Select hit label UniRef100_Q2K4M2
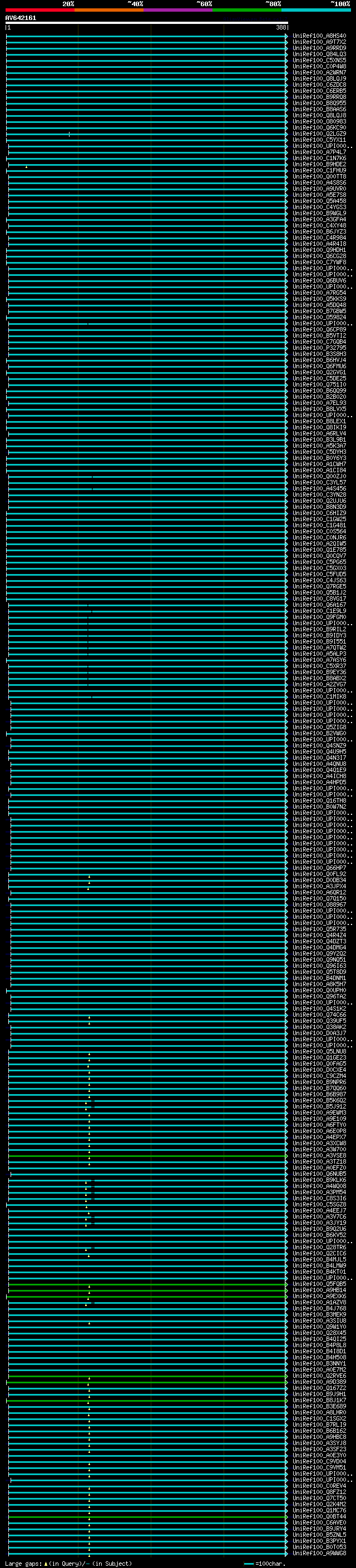Screen dimensions: 356x1568 point(319,1504)
